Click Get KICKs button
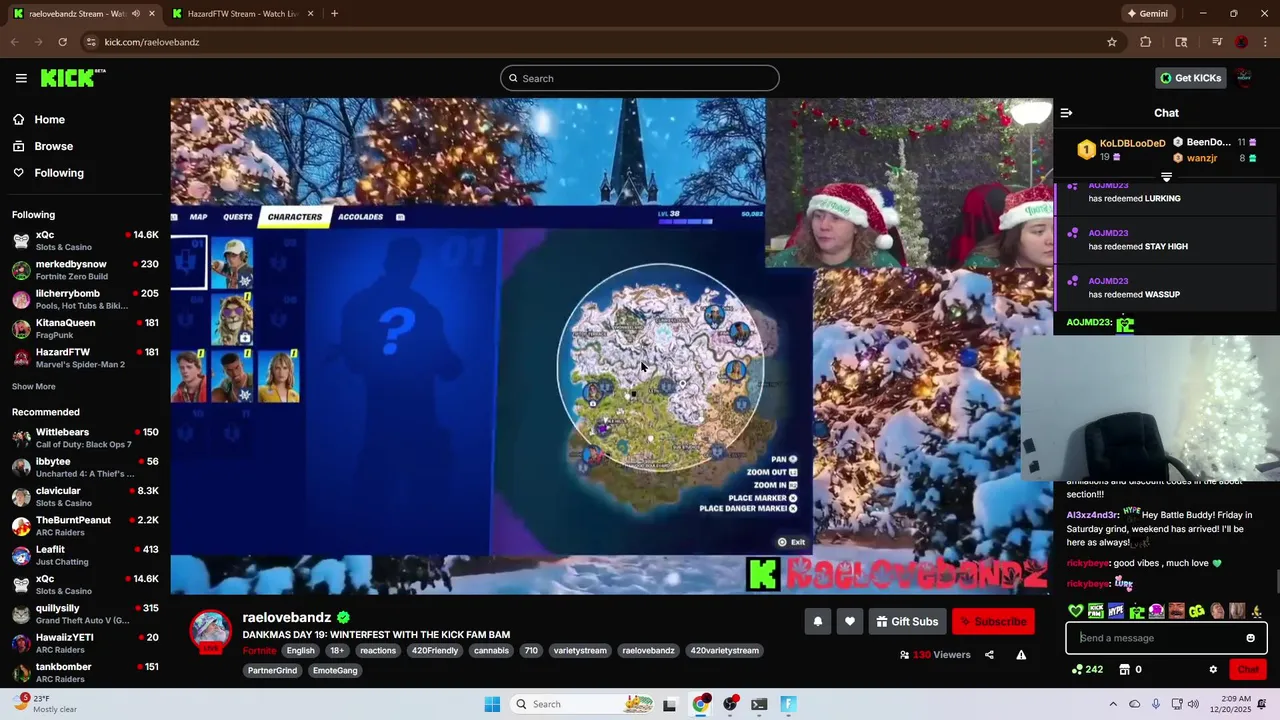The width and height of the screenshot is (1280, 720). [1191, 78]
